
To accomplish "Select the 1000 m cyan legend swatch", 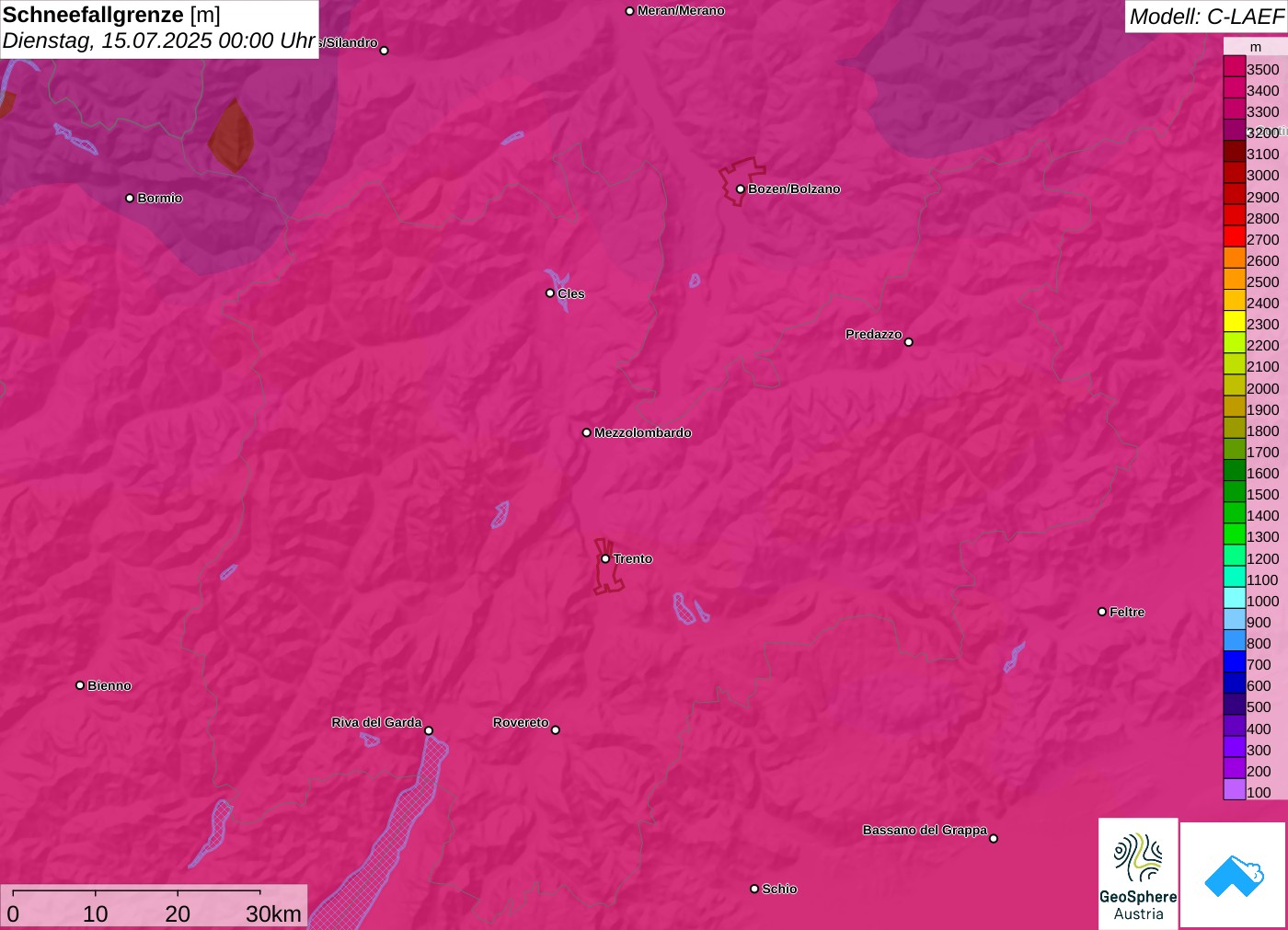I will [x=1235, y=598].
